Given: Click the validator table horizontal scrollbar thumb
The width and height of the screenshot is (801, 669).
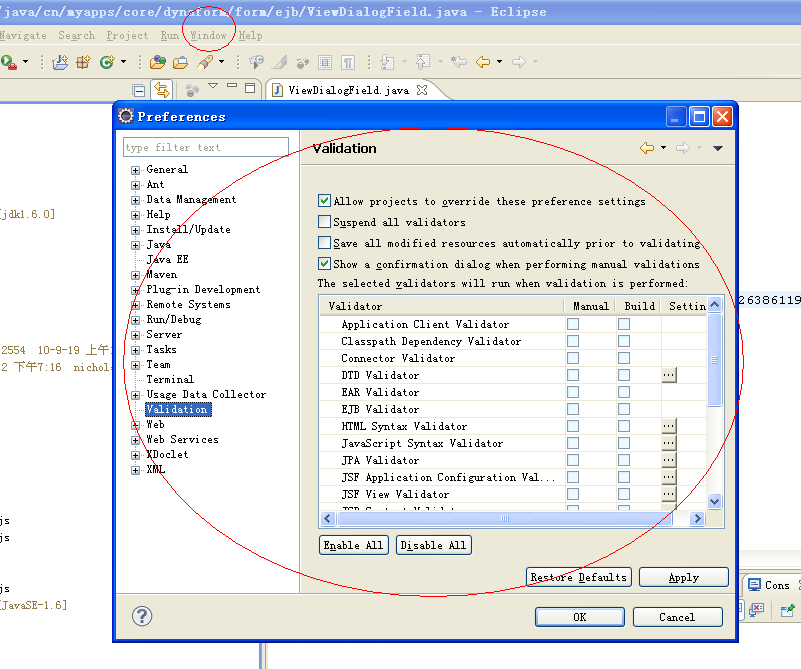Looking at the screenshot, I should tap(505, 519).
